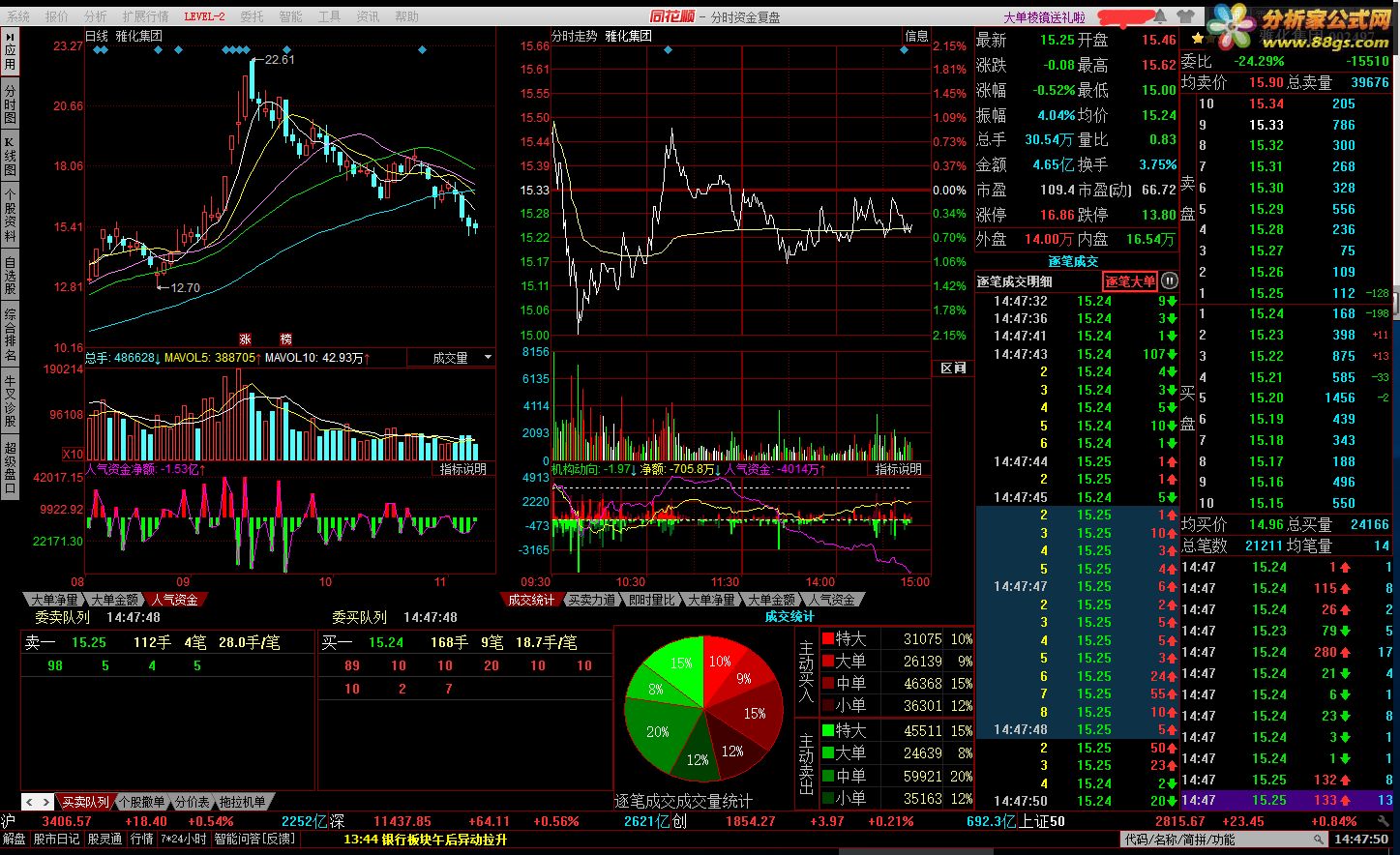
Task: Click the blue diamond marker on intraday chart left
Action: 668,49
